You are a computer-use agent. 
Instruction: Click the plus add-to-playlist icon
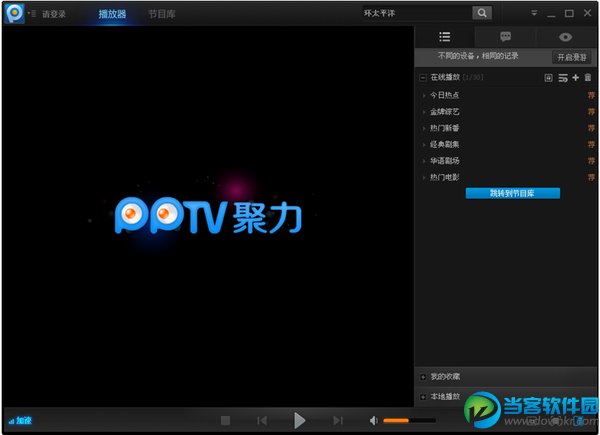pyautogui.click(x=576, y=78)
